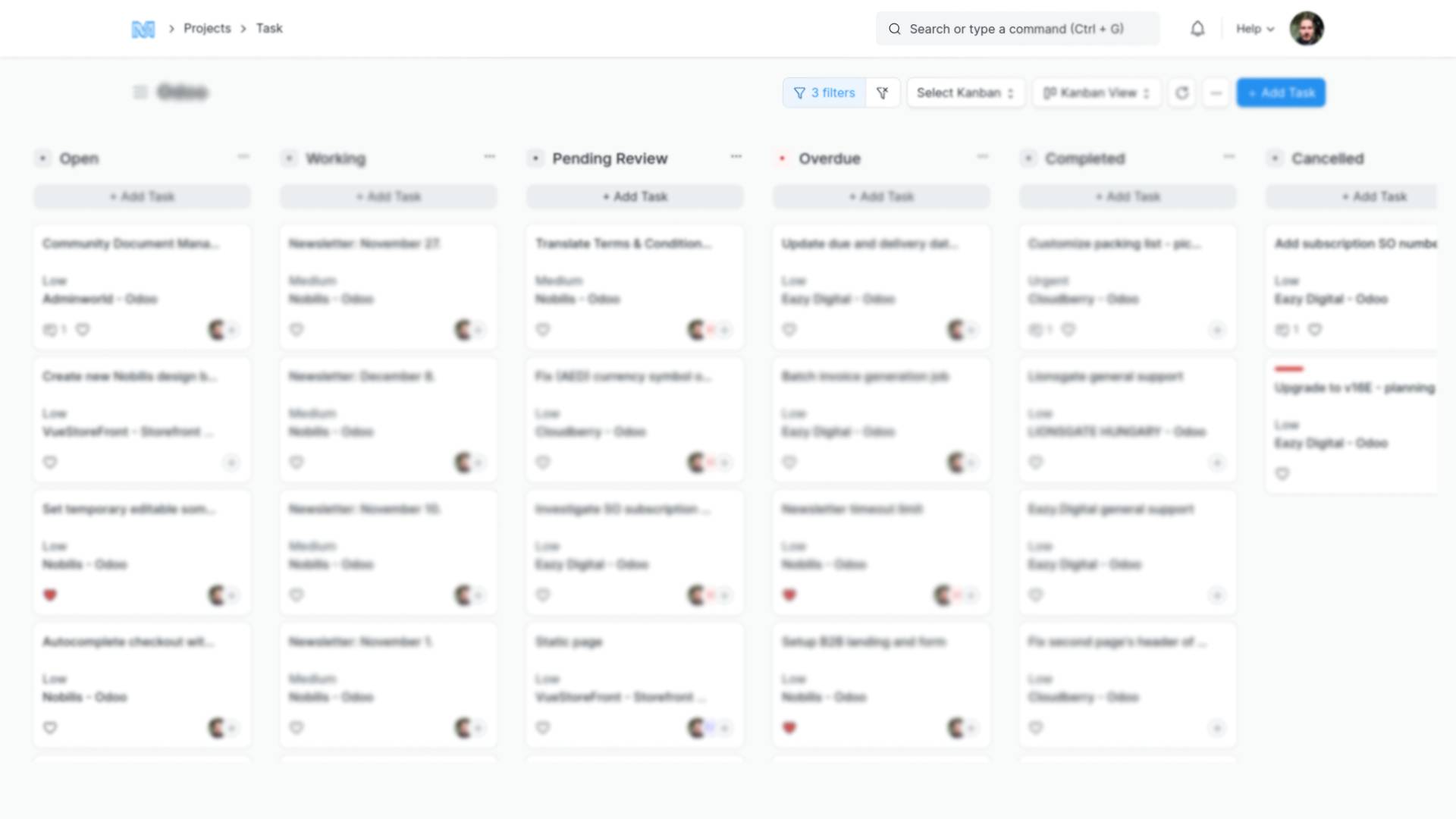Toggle the heart on Newsletter December card

(297, 462)
